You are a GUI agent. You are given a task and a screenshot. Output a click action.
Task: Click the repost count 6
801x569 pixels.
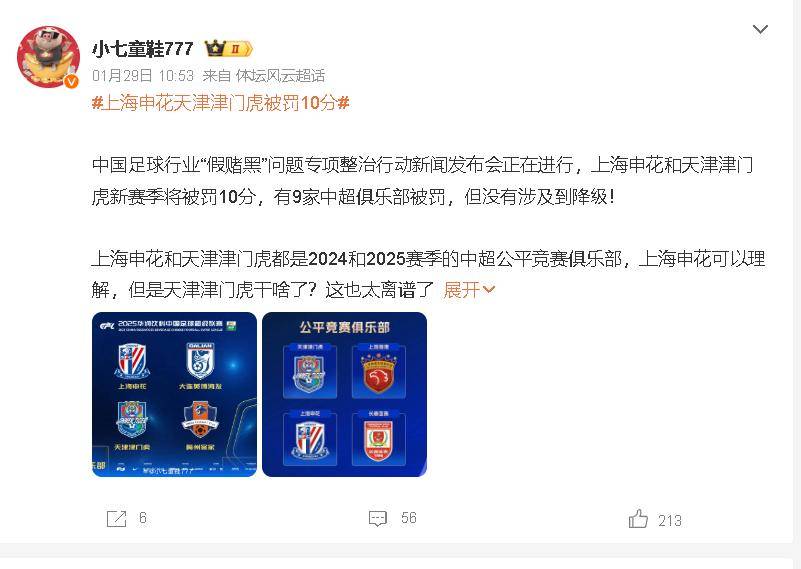pos(143,518)
